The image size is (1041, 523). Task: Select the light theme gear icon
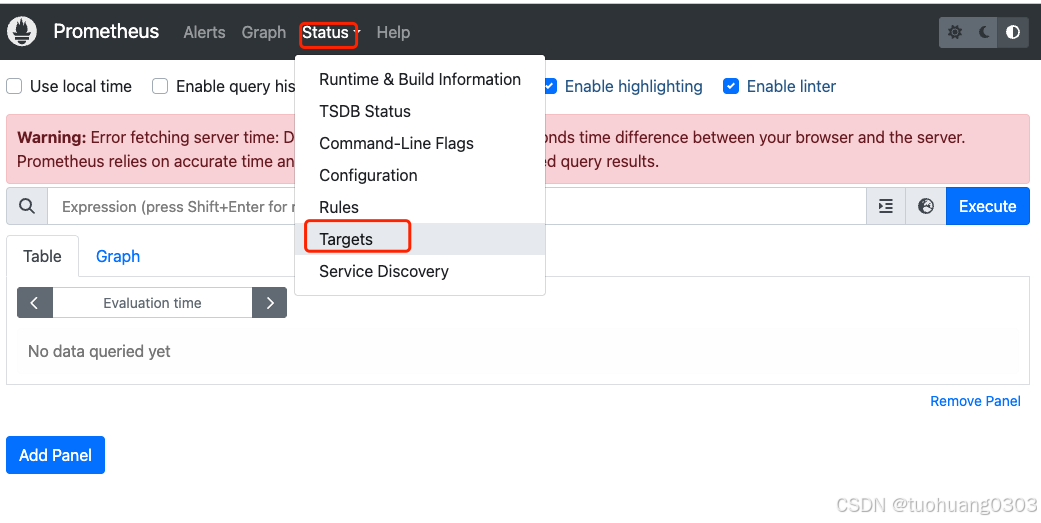(954, 32)
